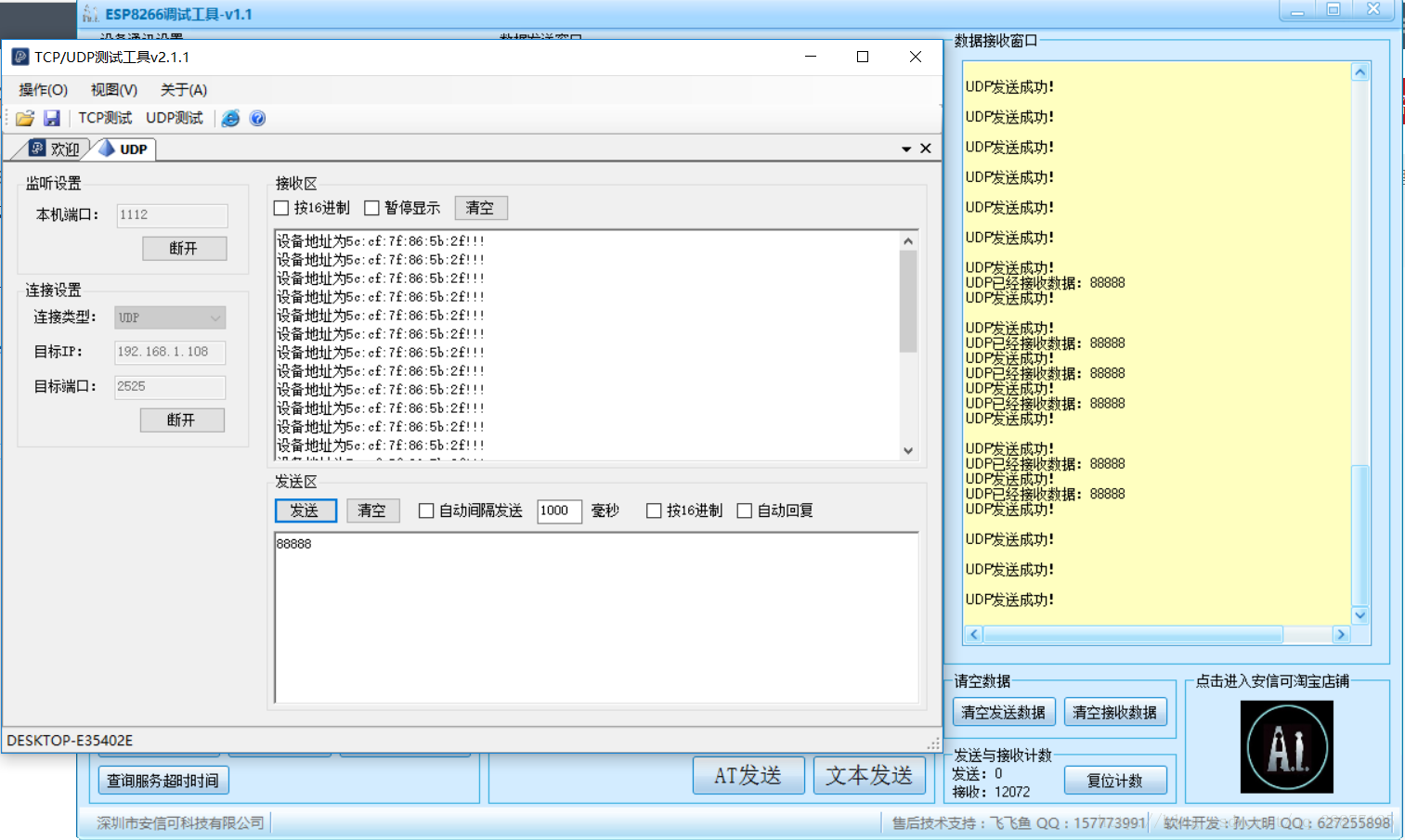Enable 按16进制 in the receive area
The width and height of the screenshot is (1405, 840).
click(x=281, y=208)
